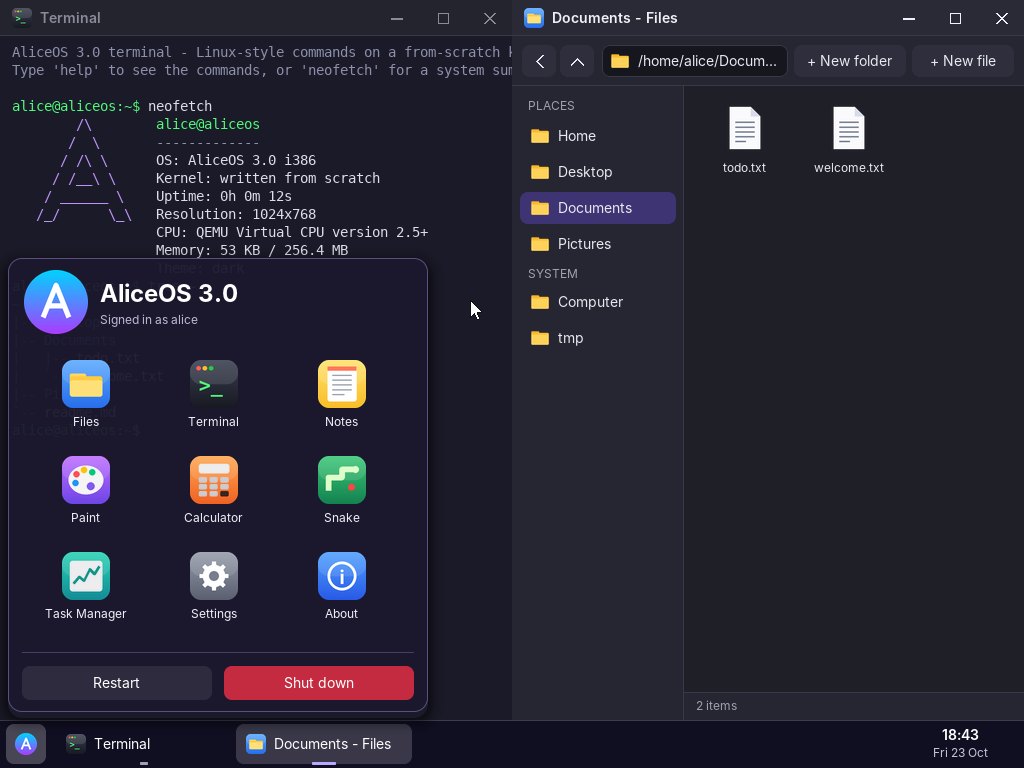Minimize the Terminal window
The height and width of the screenshot is (768, 1024).
396,18
